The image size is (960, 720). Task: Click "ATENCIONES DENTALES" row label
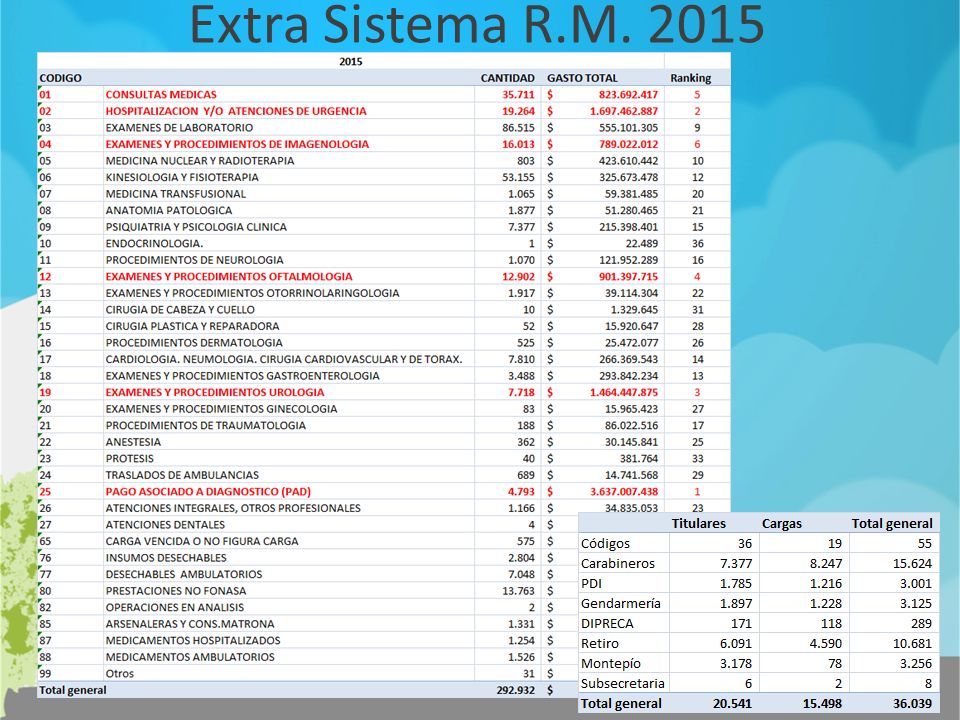pos(165,524)
